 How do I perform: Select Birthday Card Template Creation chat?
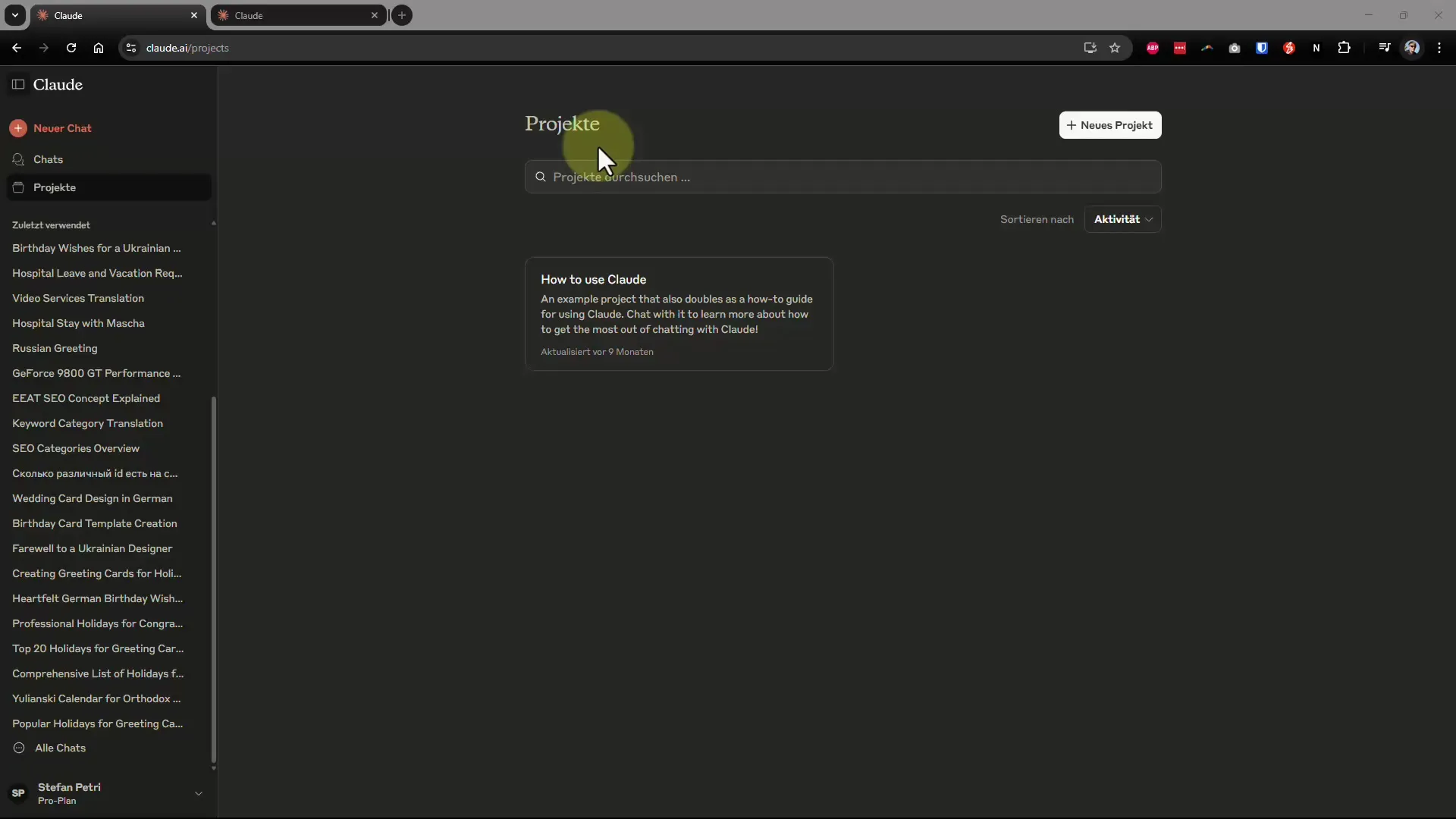point(94,523)
